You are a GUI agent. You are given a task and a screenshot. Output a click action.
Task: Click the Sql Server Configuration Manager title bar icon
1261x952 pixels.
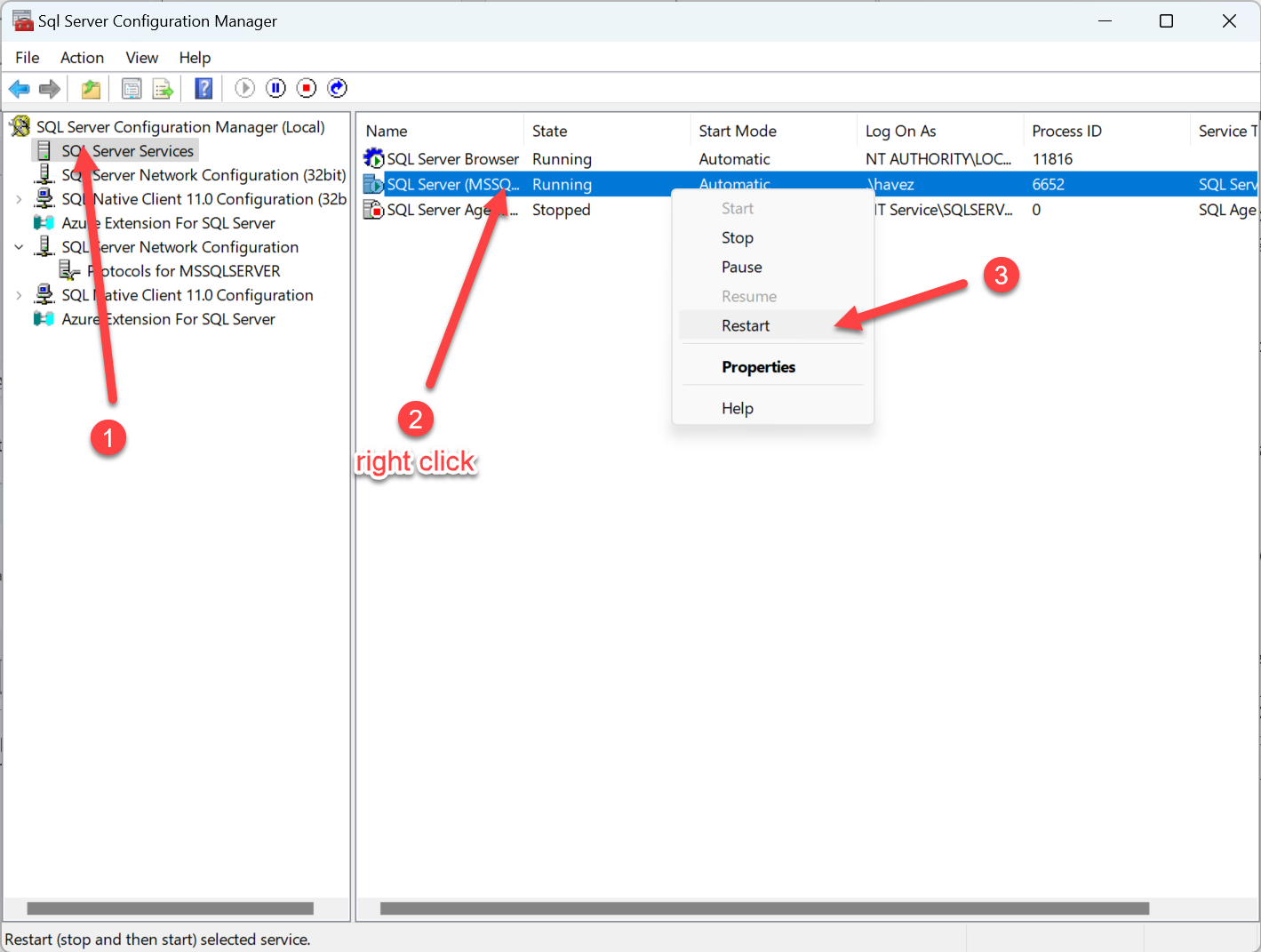click(22, 20)
